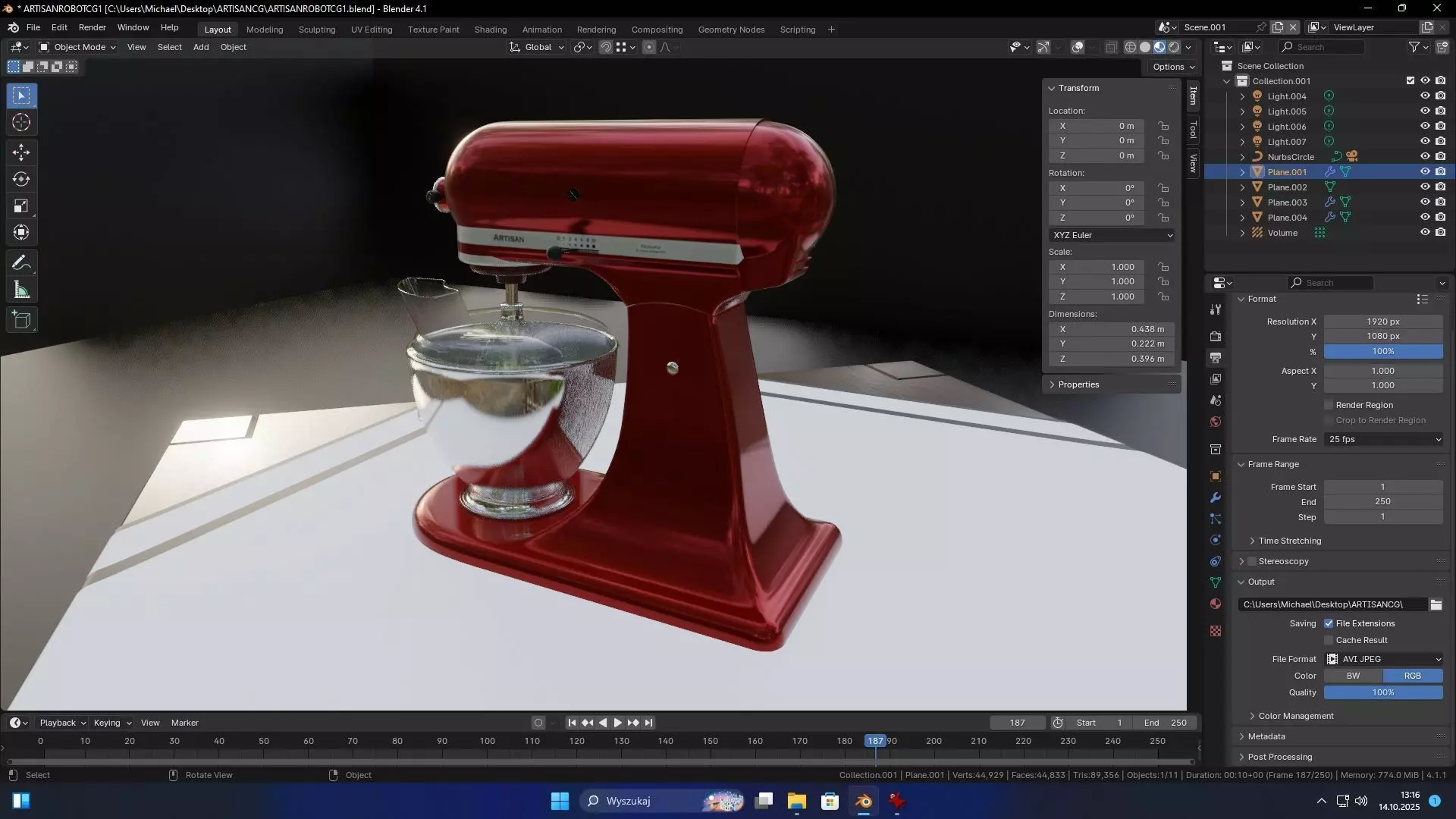Image resolution: width=1456 pixels, height=819 pixels.
Task: Switch to the UV Editing workspace tab
Action: [372, 30]
